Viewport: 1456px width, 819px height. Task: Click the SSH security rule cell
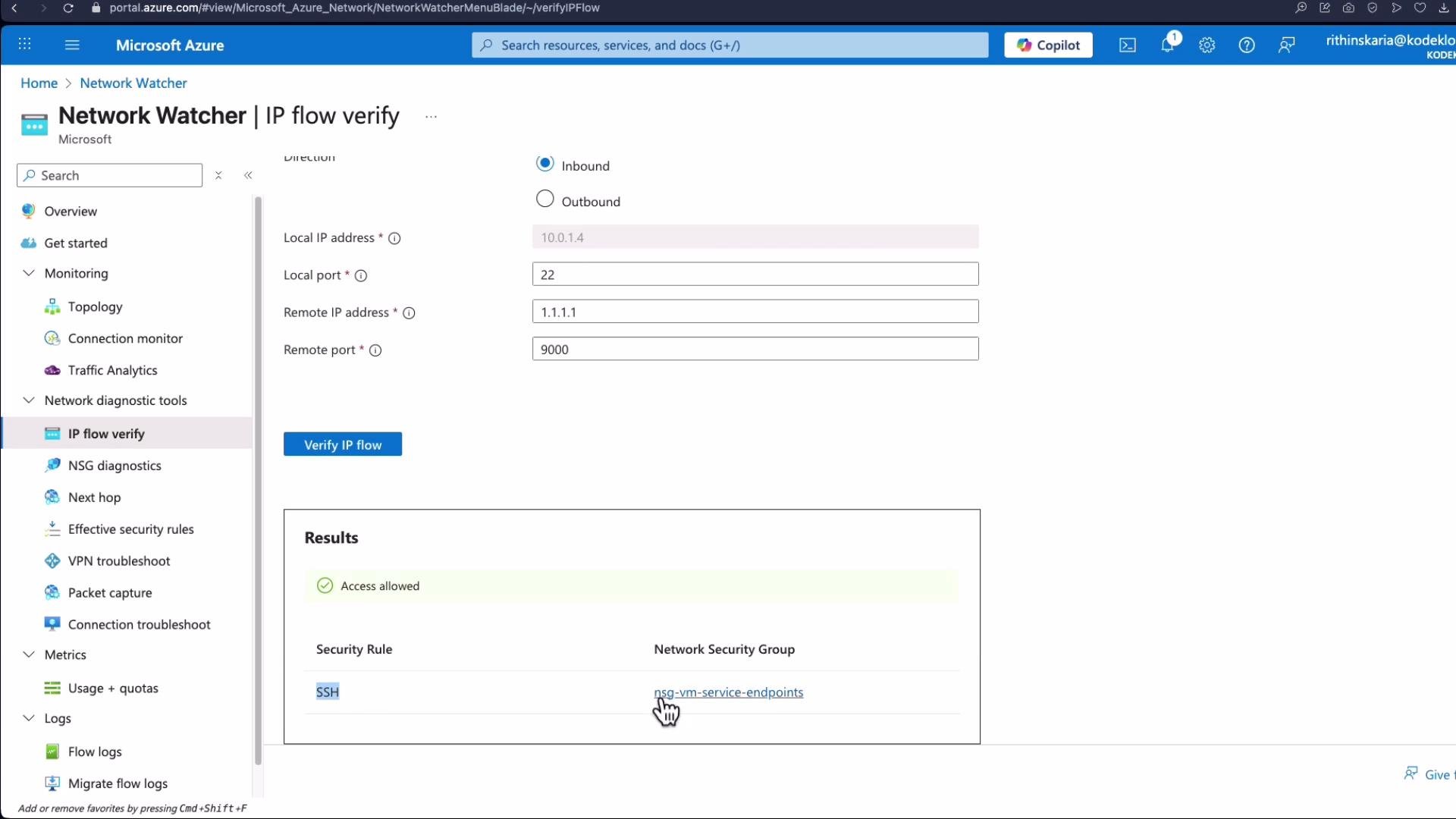click(328, 692)
